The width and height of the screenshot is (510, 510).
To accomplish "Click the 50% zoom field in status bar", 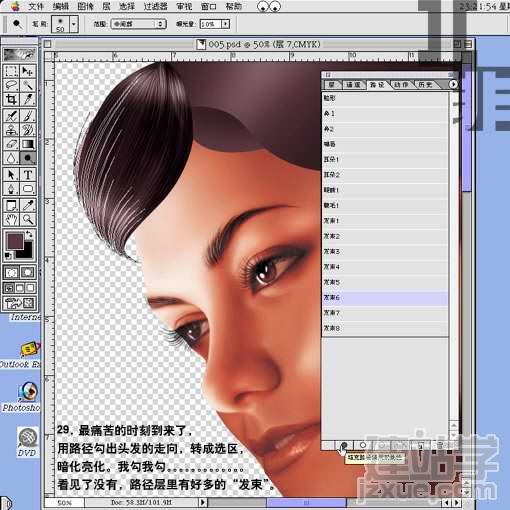I will (x=64, y=502).
